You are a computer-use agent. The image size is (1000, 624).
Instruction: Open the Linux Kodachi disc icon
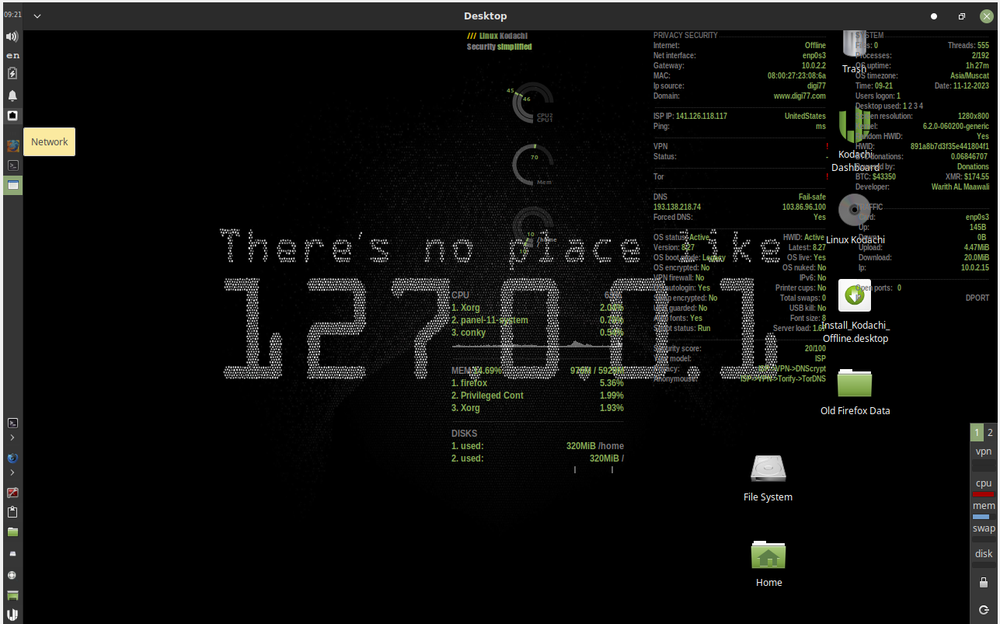click(855, 219)
